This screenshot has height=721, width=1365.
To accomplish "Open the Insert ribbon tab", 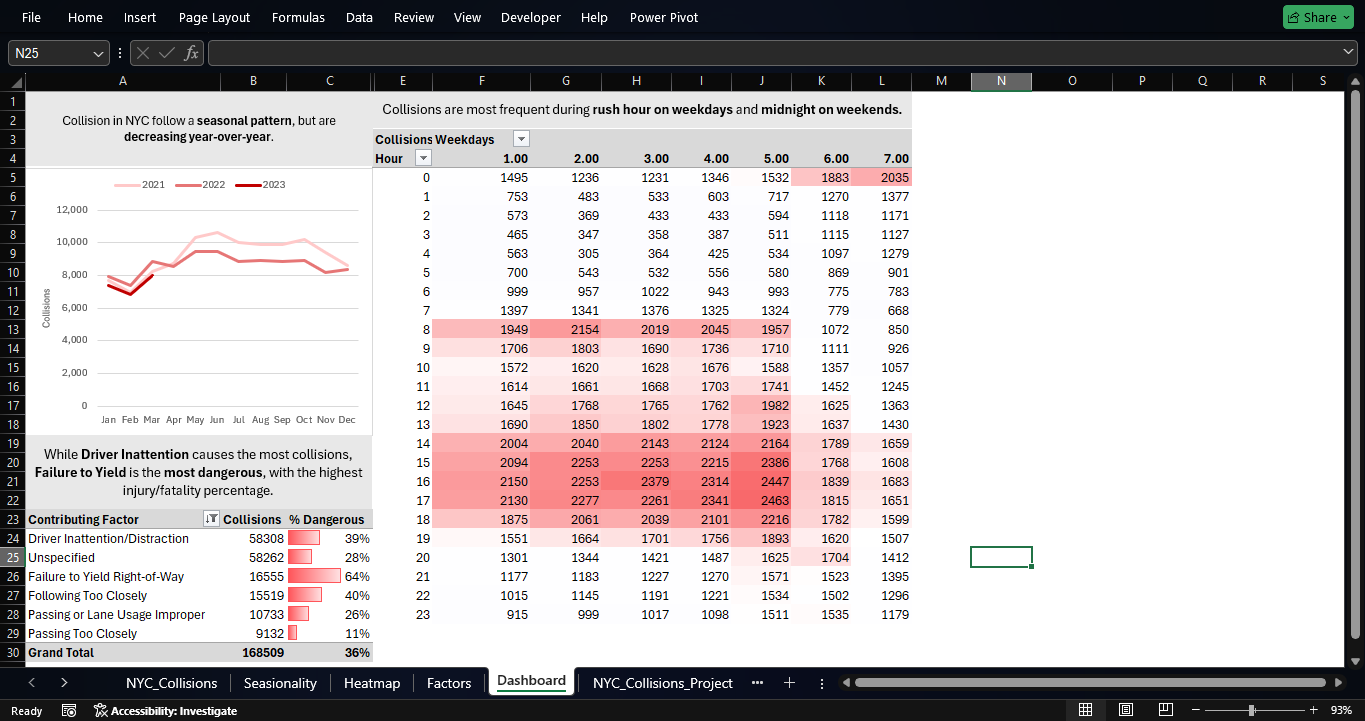I will [140, 17].
